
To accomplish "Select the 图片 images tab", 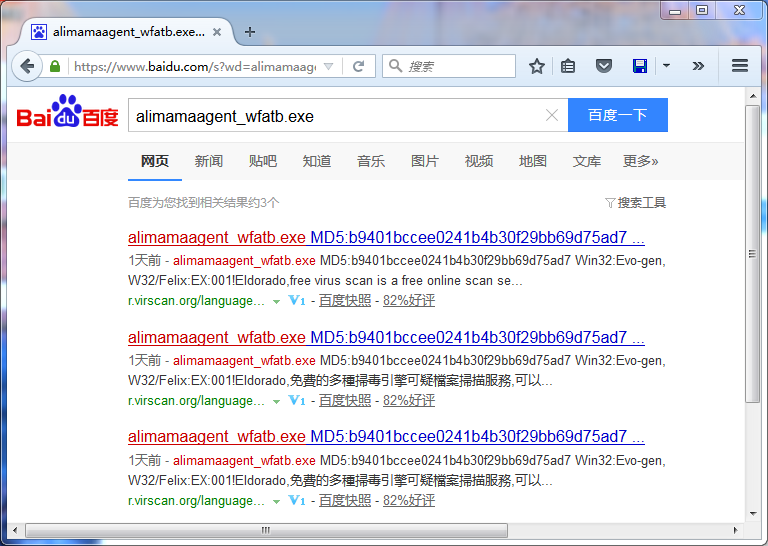I will [425, 161].
